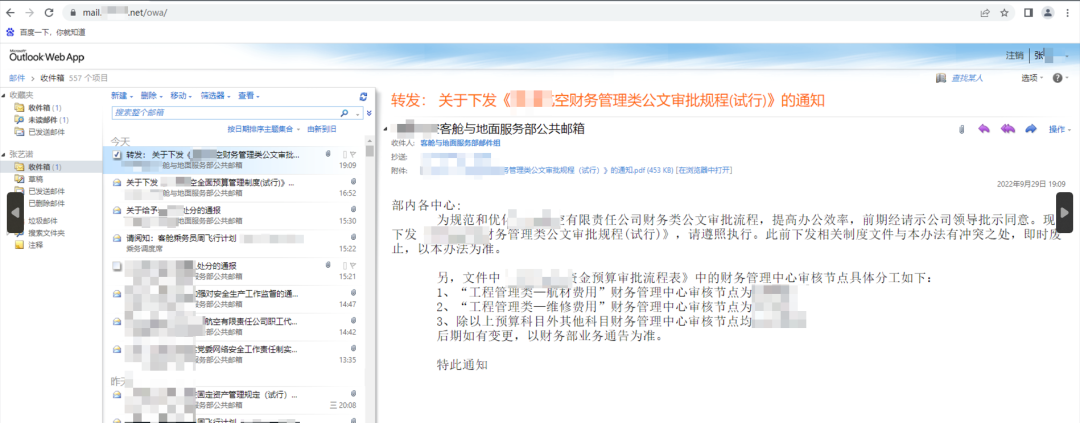Open the 筛选器 dropdown
The width and height of the screenshot is (1080, 423).
(x=216, y=96)
